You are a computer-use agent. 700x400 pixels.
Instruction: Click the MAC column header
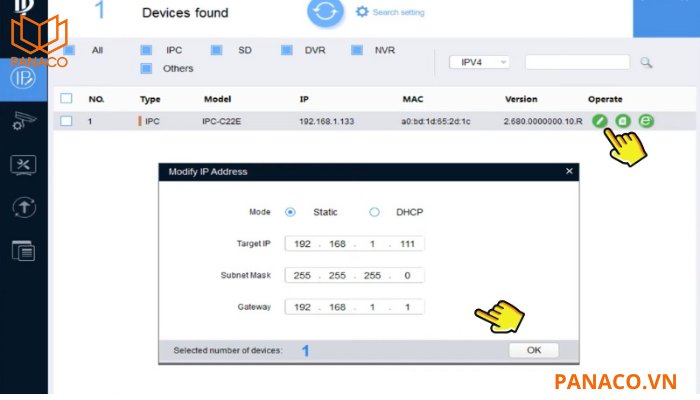(412, 99)
